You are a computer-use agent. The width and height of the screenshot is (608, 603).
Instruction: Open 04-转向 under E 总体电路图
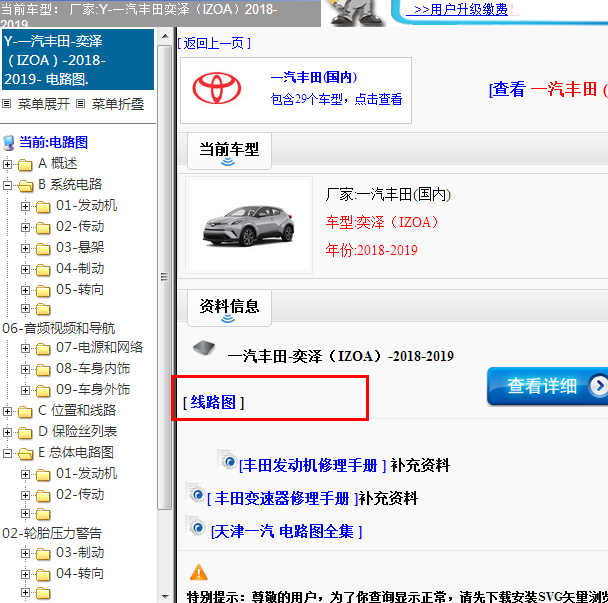click(x=80, y=573)
